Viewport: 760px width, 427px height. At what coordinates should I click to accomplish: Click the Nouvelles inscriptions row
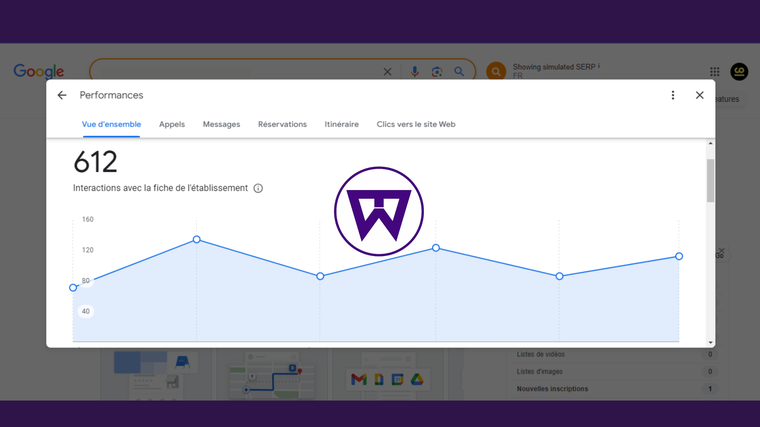(617, 389)
